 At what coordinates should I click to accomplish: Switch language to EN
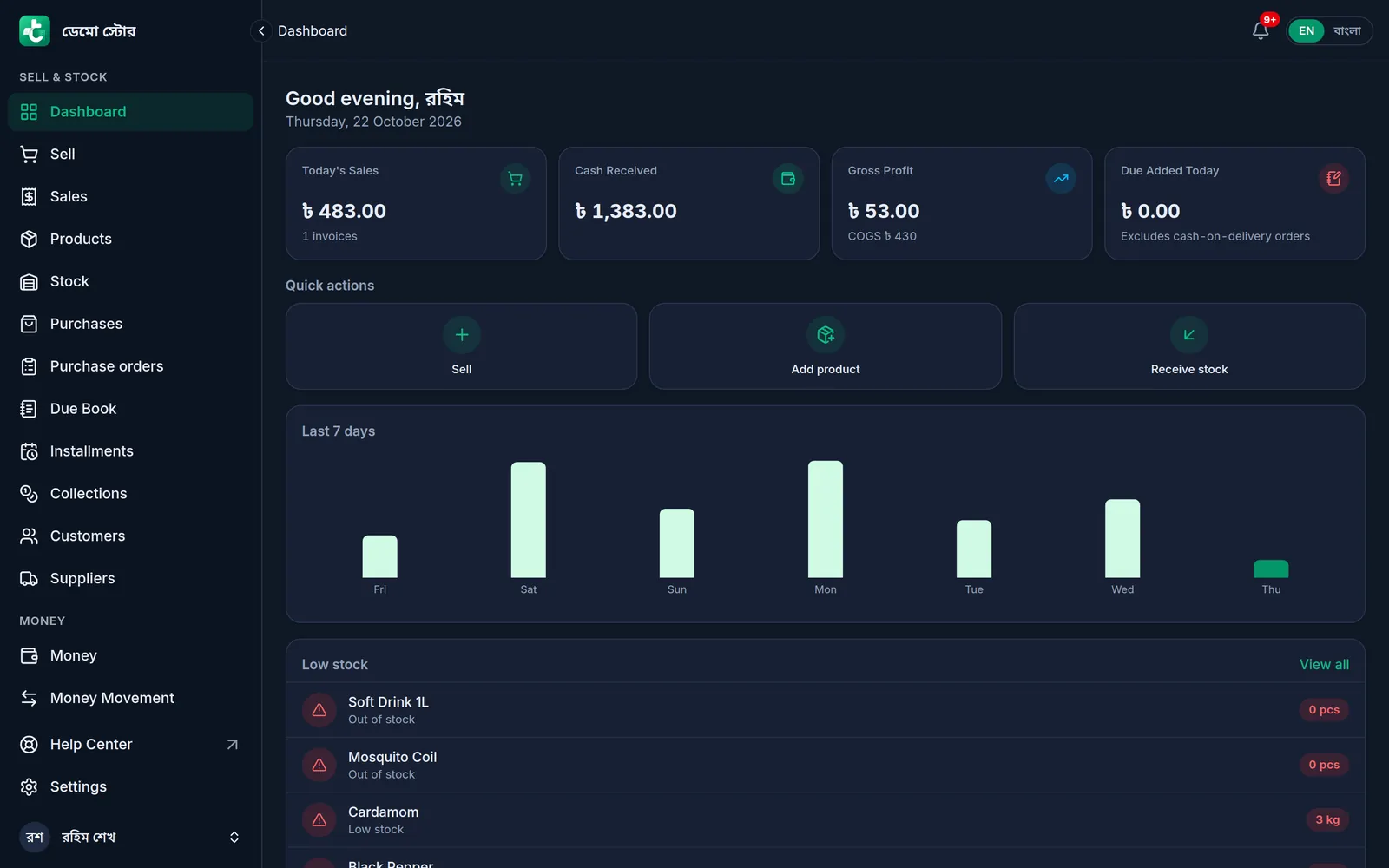pyautogui.click(x=1306, y=30)
